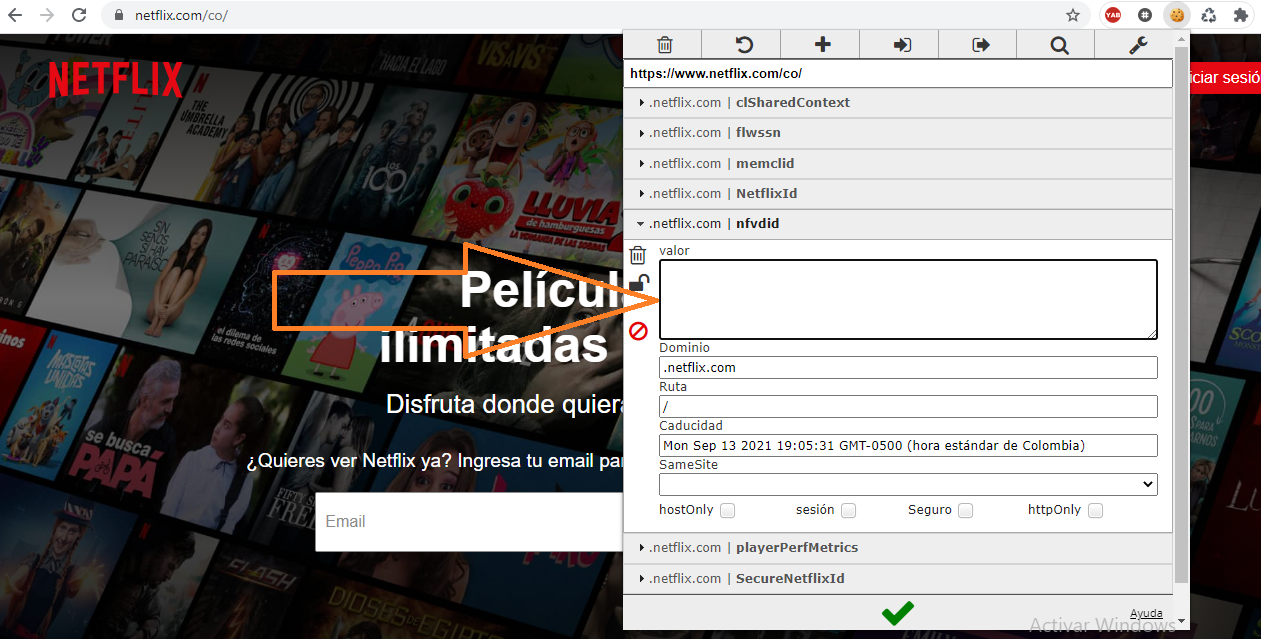
Task: Click the Dominio field
Action: tap(908, 367)
